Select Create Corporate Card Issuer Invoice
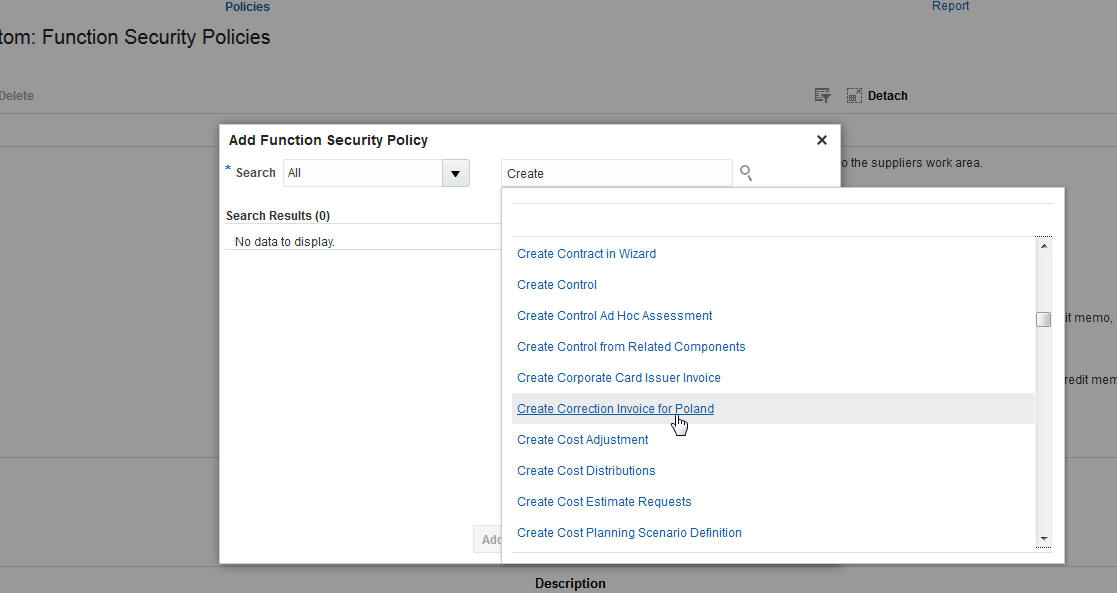Viewport: 1117px width, 593px height. pos(618,378)
